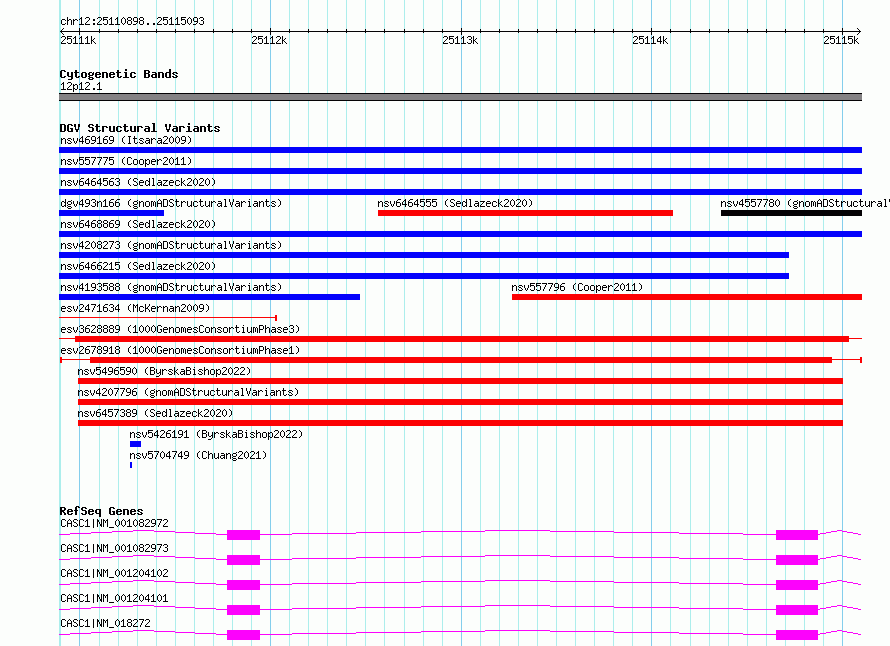Screen dimensions: 890x646
Task: Open the RefSeq Genes track heading
Action: pyautogui.click(x=101, y=511)
